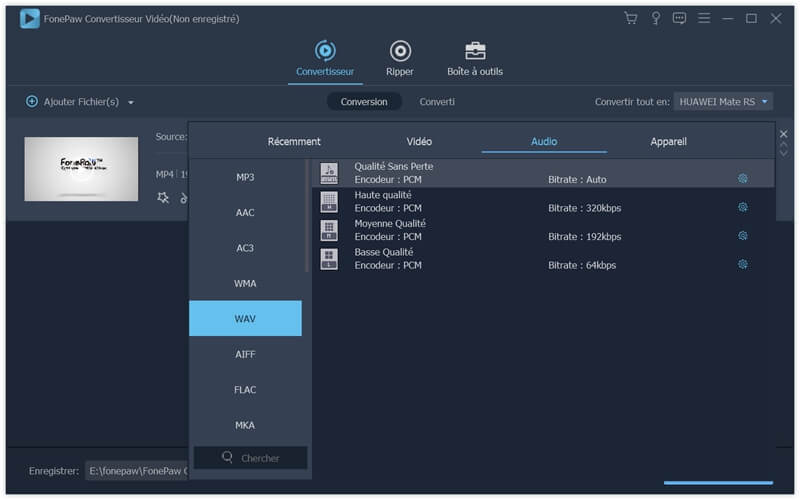Click the Bitrate : 320kbps value
The height and width of the screenshot is (500, 800).
(585, 208)
